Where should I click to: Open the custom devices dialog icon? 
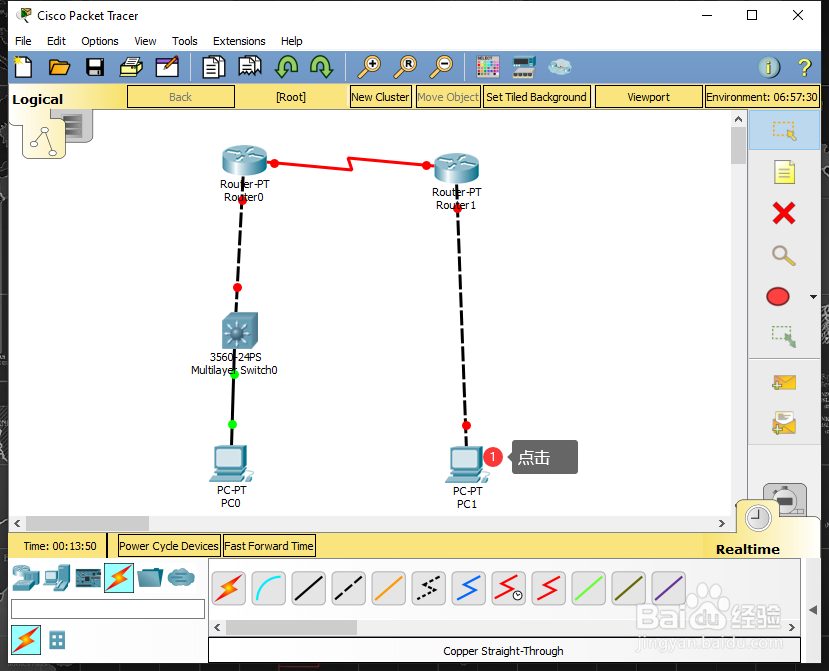pos(524,67)
